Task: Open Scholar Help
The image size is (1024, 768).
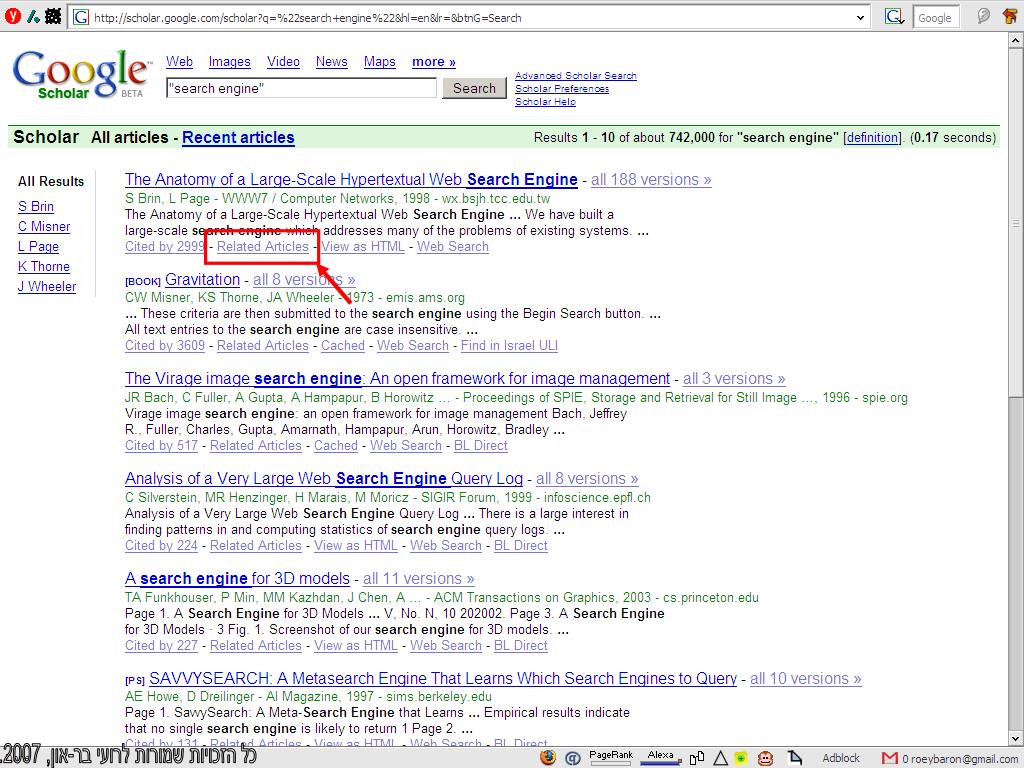Action: tap(545, 102)
